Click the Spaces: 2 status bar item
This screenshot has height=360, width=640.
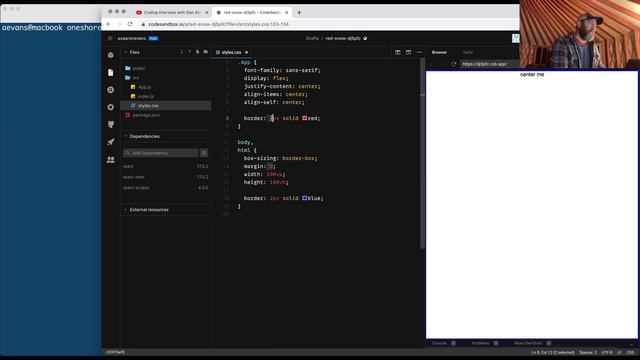(x=588, y=352)
